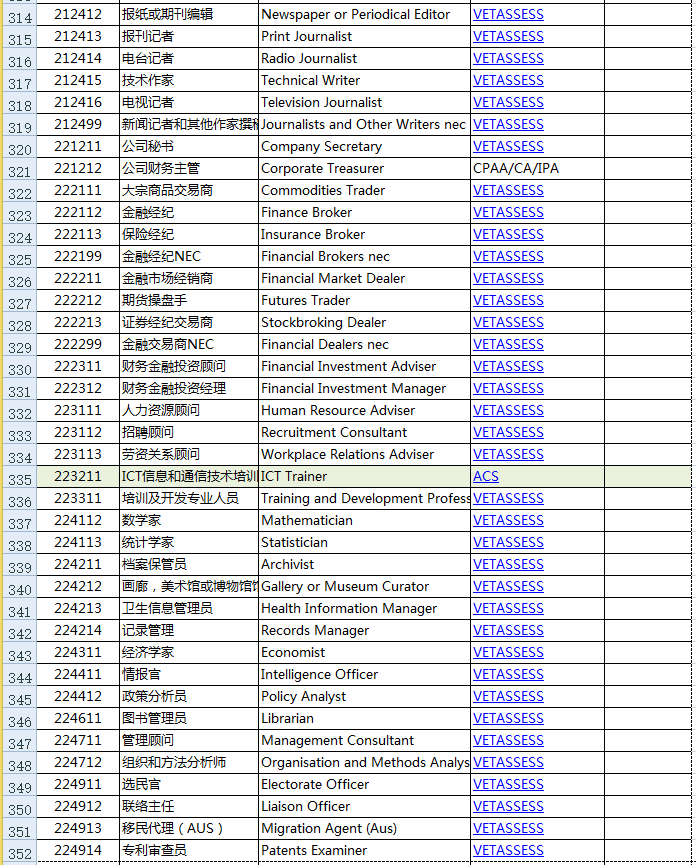Viewport: 696px width, 865px height.
Task: Select the cell 'ICT Trainer'
Action: pos(364,477)
